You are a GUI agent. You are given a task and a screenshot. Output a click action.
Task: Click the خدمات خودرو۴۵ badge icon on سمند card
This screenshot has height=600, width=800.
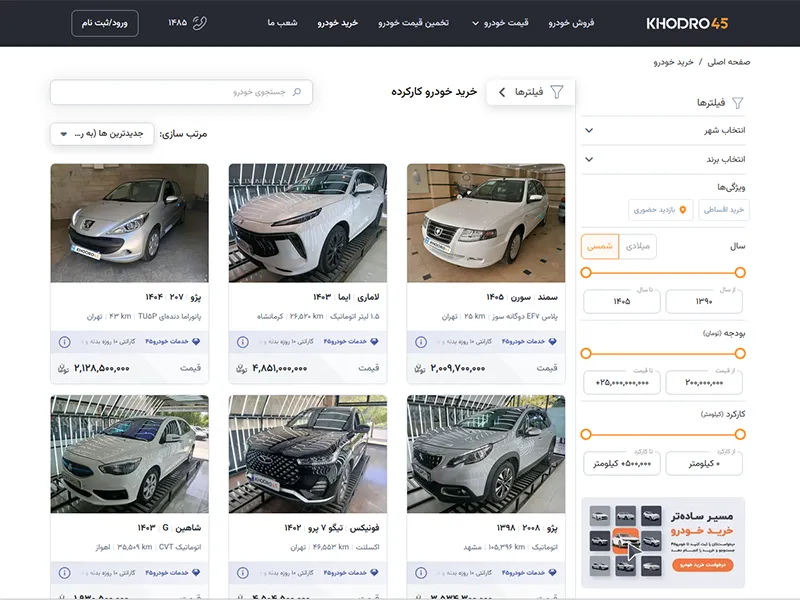(553, 341)
